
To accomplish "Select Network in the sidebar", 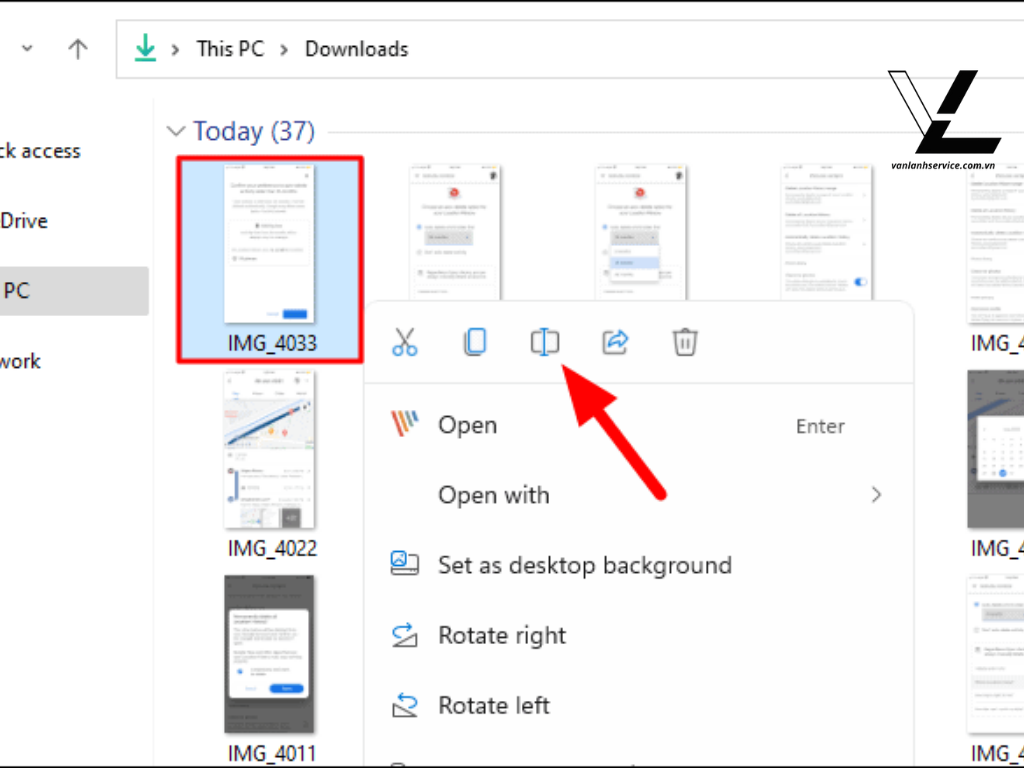I will point(20,361).
